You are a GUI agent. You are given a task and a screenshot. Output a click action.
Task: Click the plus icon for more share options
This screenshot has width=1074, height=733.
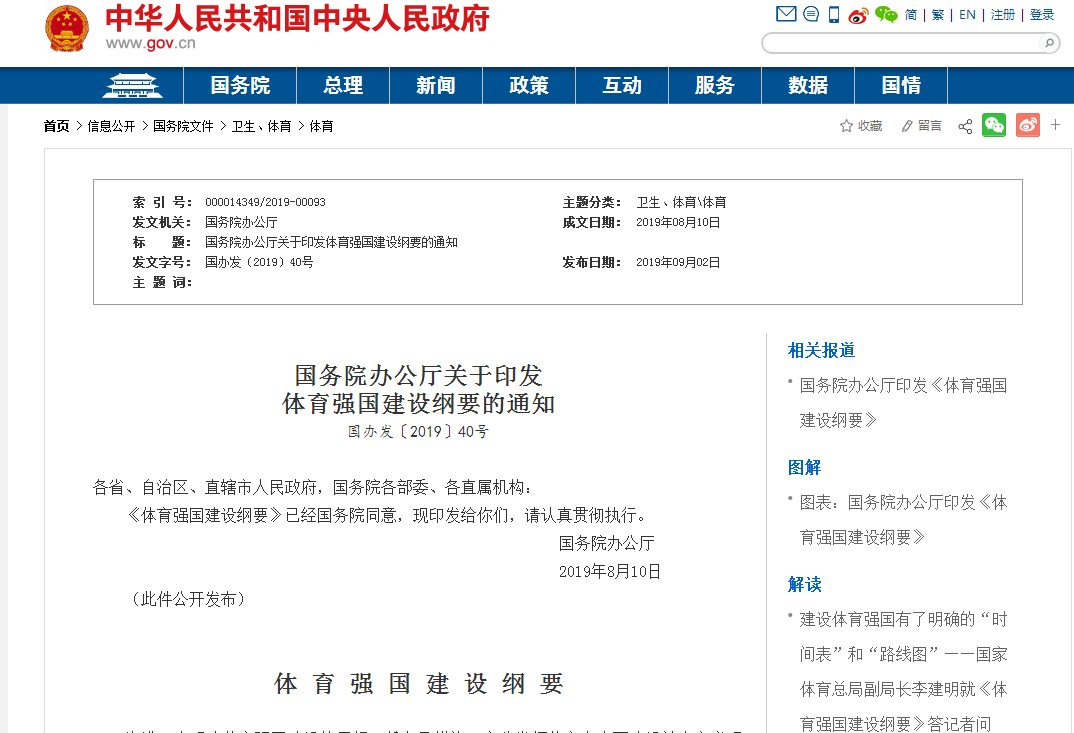[x=1055, y=125]
